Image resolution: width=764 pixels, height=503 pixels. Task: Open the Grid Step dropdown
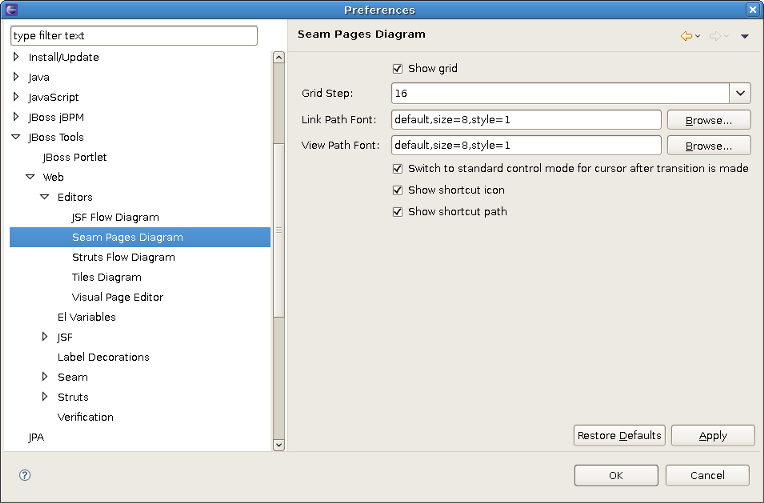click(740, 93)
